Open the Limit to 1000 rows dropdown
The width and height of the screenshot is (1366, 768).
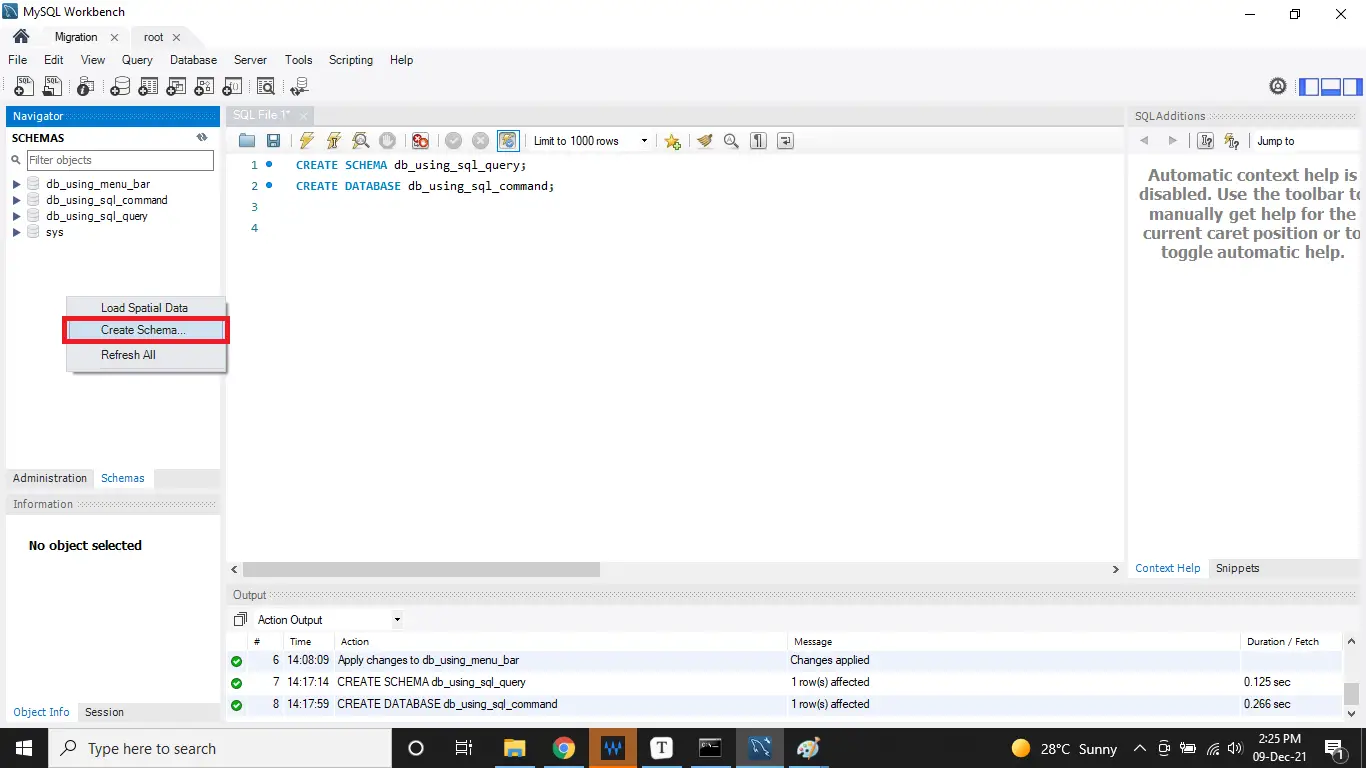coord(590,141)
